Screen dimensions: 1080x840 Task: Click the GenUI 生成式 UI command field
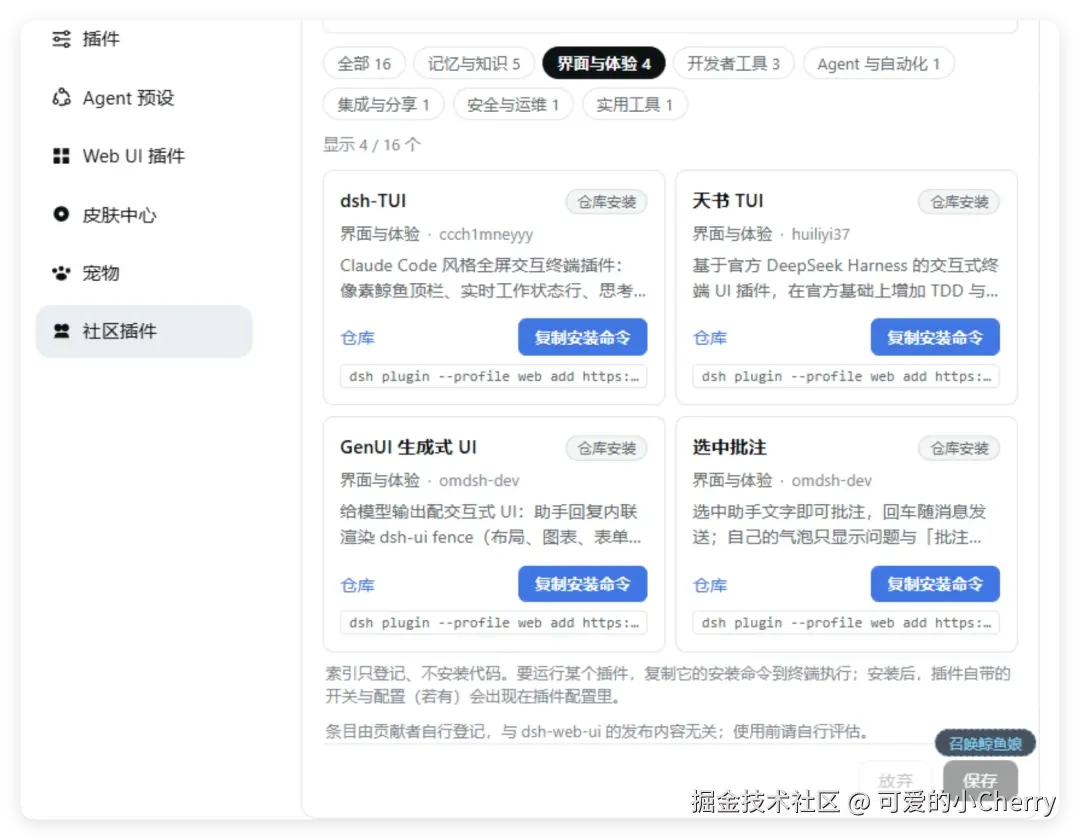494,622
